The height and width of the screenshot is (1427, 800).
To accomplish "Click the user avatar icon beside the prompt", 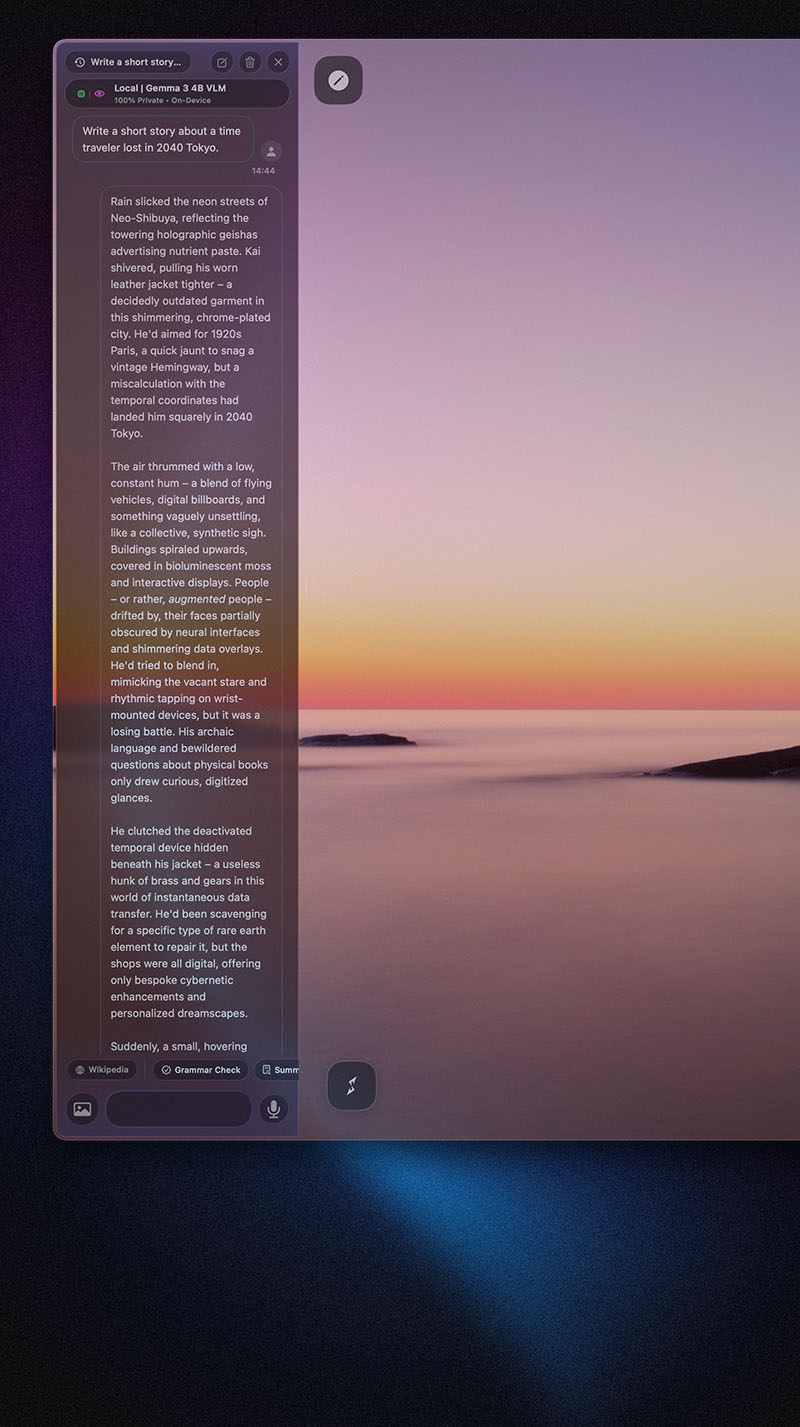I will 271,152.
